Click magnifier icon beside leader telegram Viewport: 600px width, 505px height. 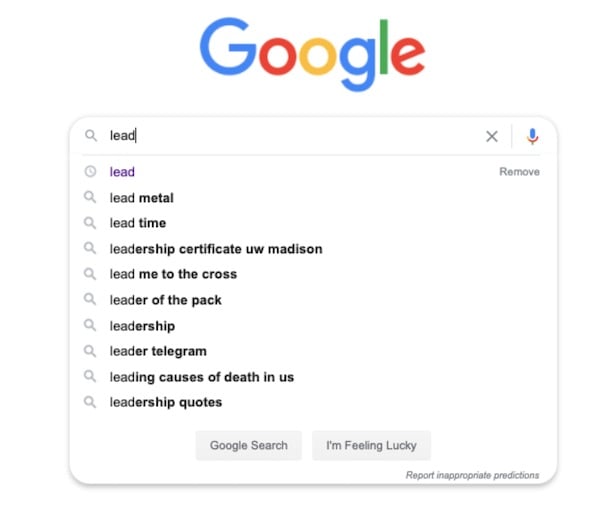(x=90, y=351)
